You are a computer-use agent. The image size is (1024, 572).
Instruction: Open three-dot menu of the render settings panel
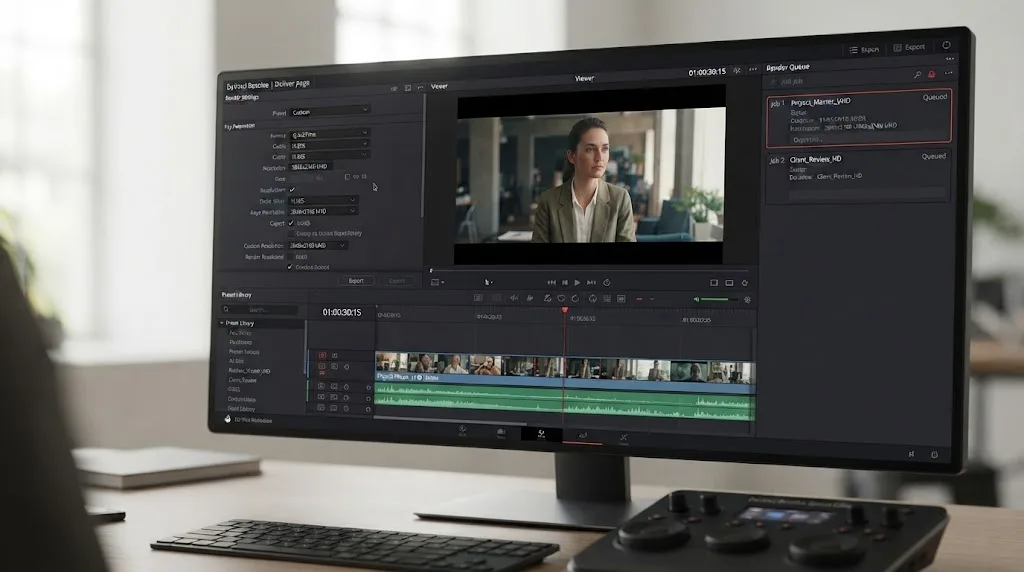[421, 87]
